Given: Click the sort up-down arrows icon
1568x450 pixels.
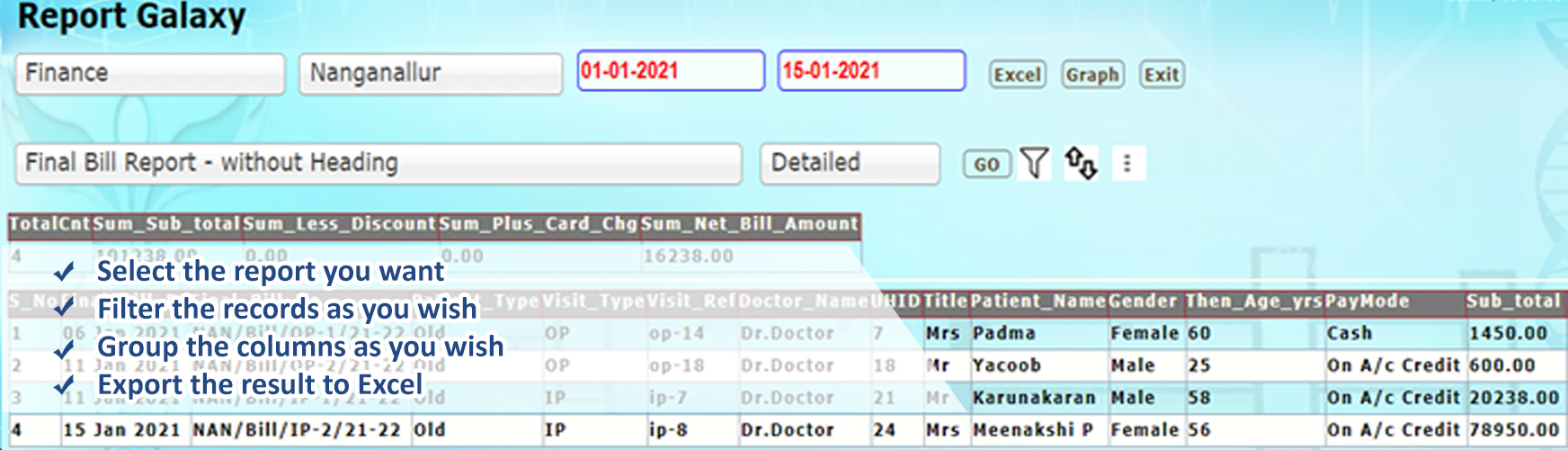Looking at the screenshot, I should pyautogui.click(x=1081, y=164).
